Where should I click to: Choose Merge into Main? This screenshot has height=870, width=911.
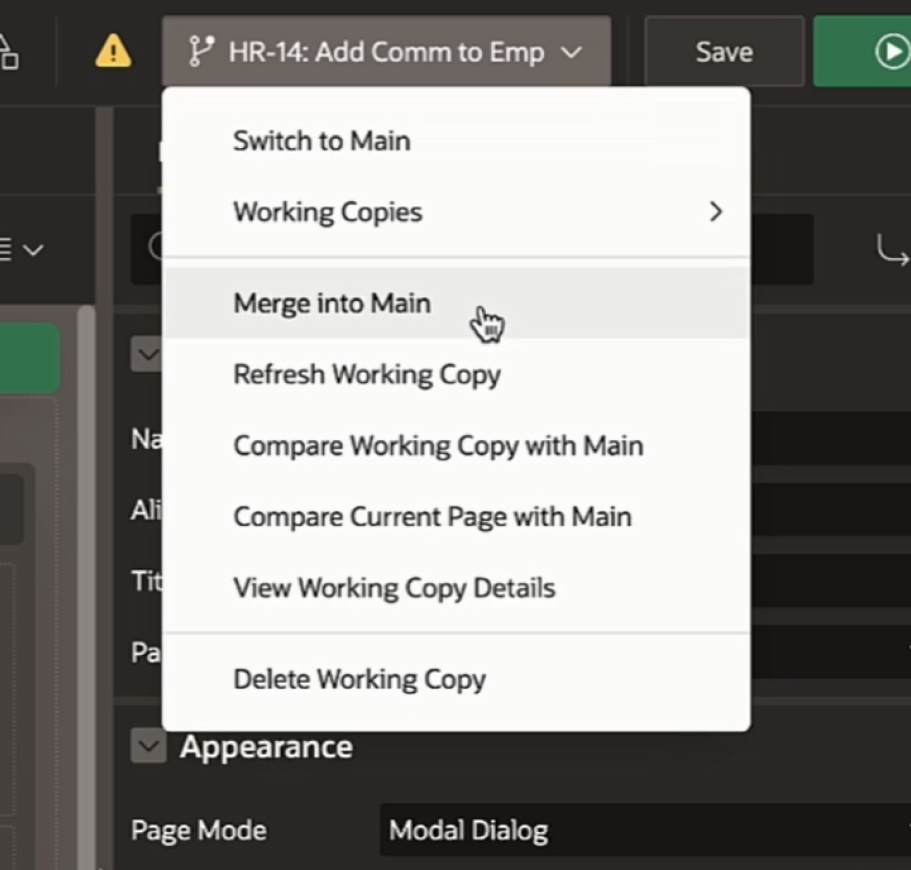click(332, 303)
